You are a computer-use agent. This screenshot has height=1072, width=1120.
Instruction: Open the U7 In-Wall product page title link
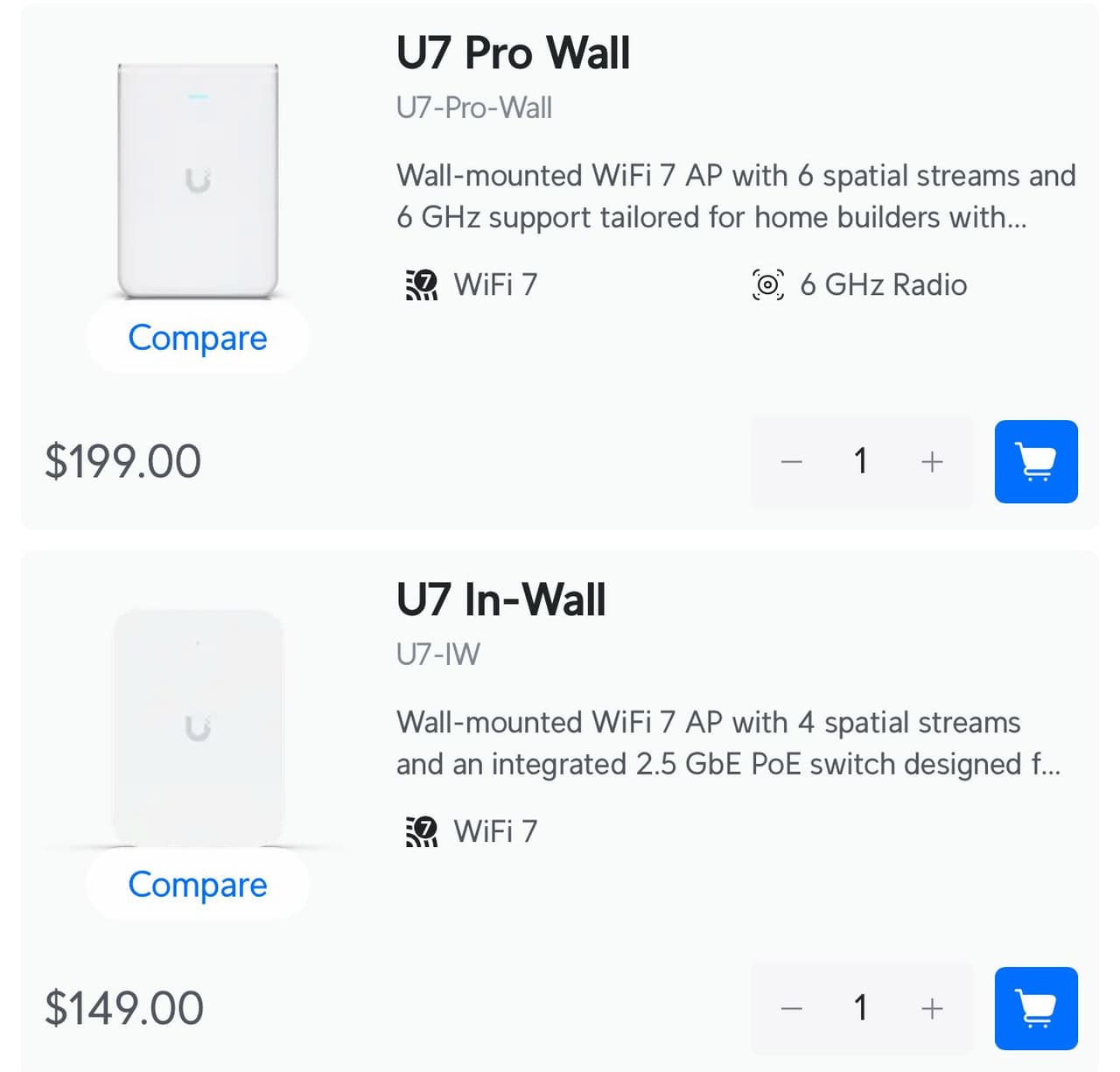tap(501, 599)
